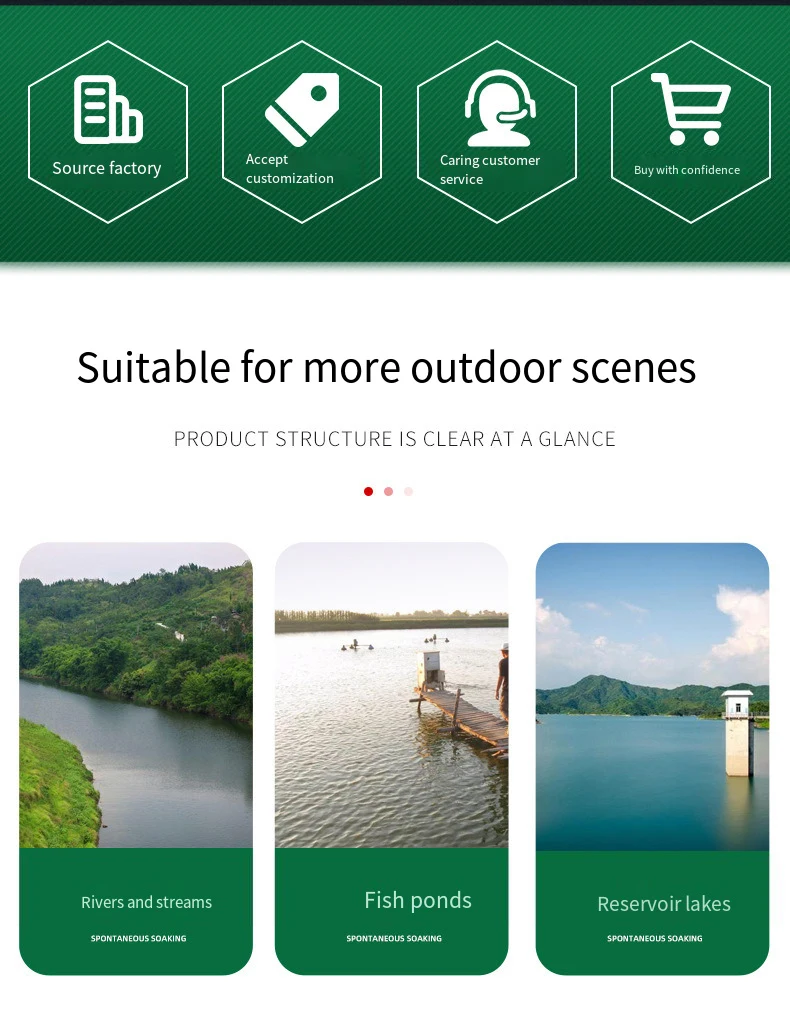Viewport: 790px width, 1021px height.
Task: Open the Reservoir lakes photo
Action: pyautogui.click(x=652, y=696)
